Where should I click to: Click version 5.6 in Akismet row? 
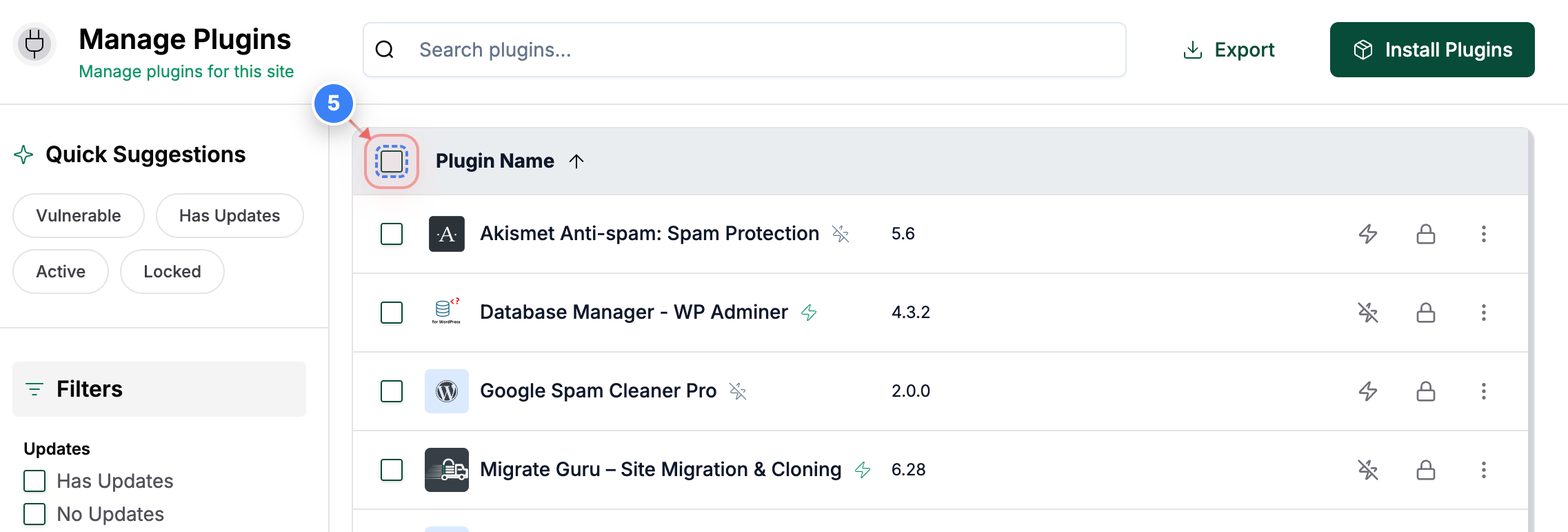tap(903, 234)
